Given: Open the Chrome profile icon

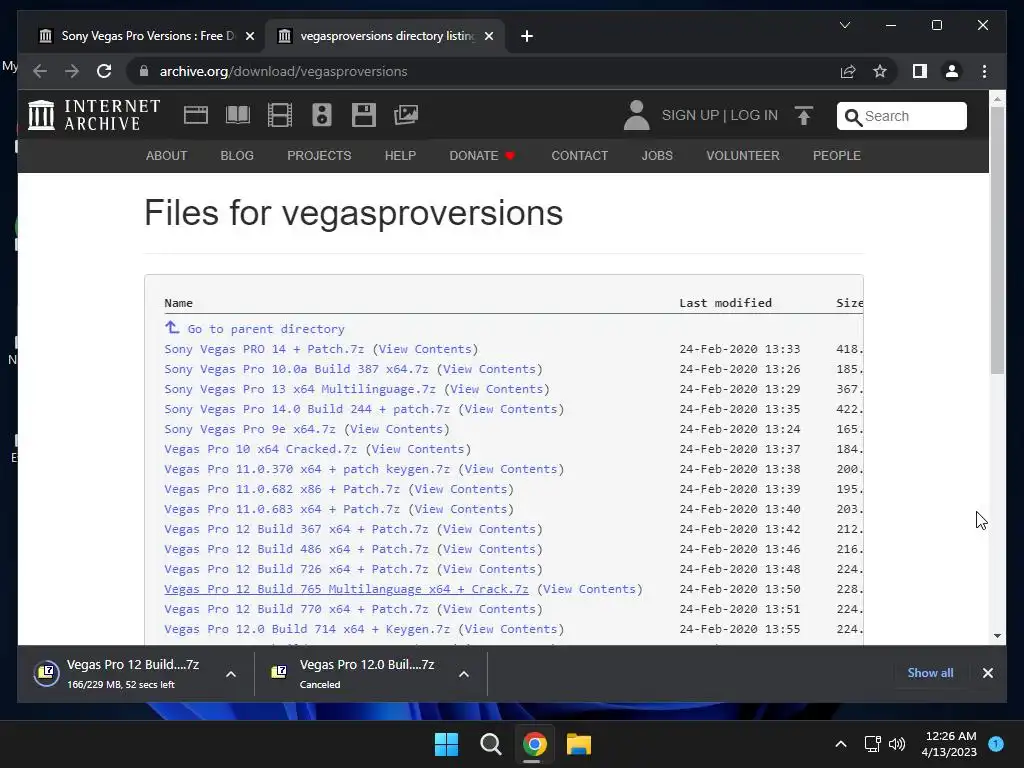Looking at the screenshot, I should click(x=952, y=71).
